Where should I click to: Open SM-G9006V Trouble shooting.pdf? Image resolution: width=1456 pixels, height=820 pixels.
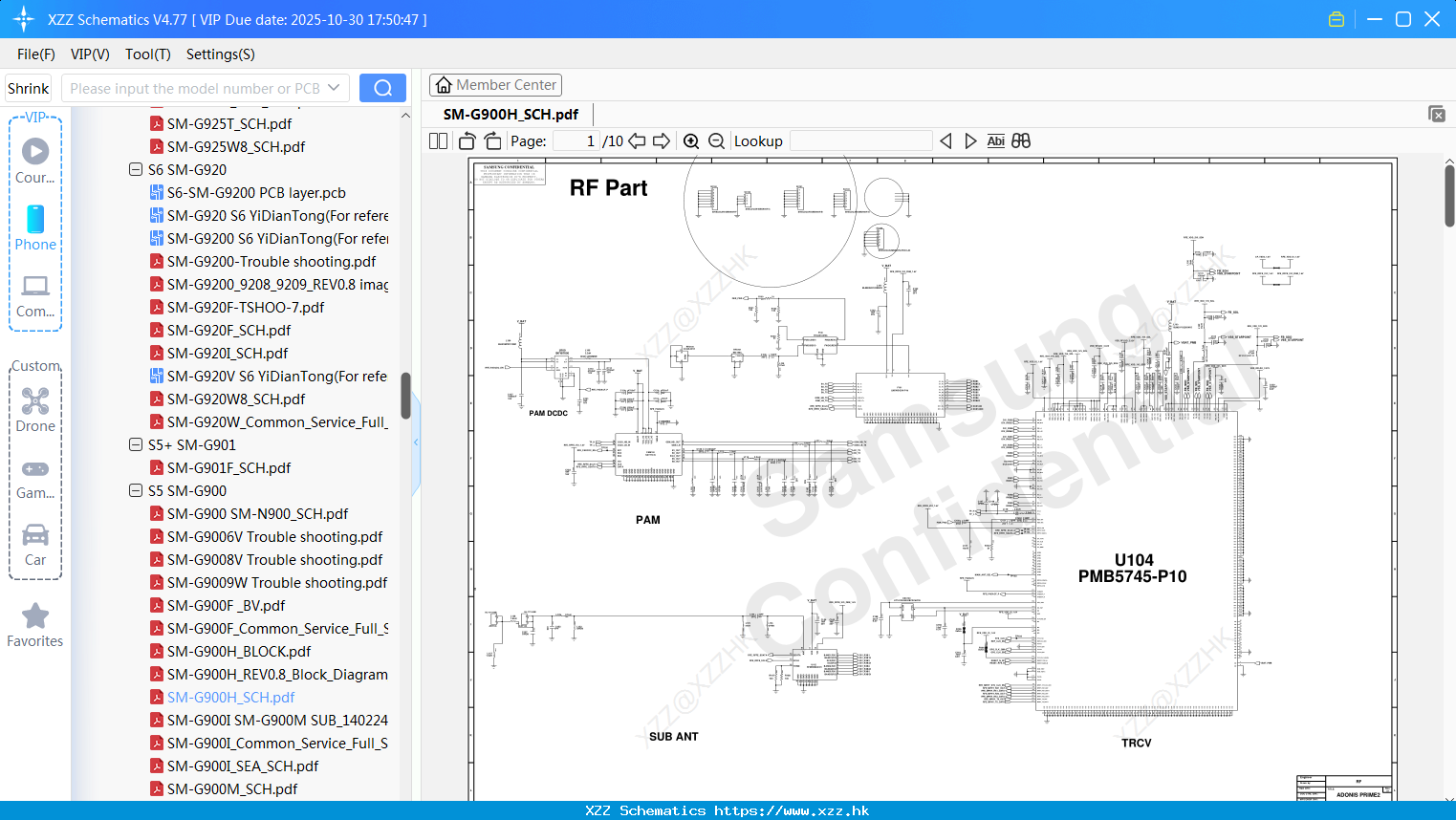tap(267, 536)
